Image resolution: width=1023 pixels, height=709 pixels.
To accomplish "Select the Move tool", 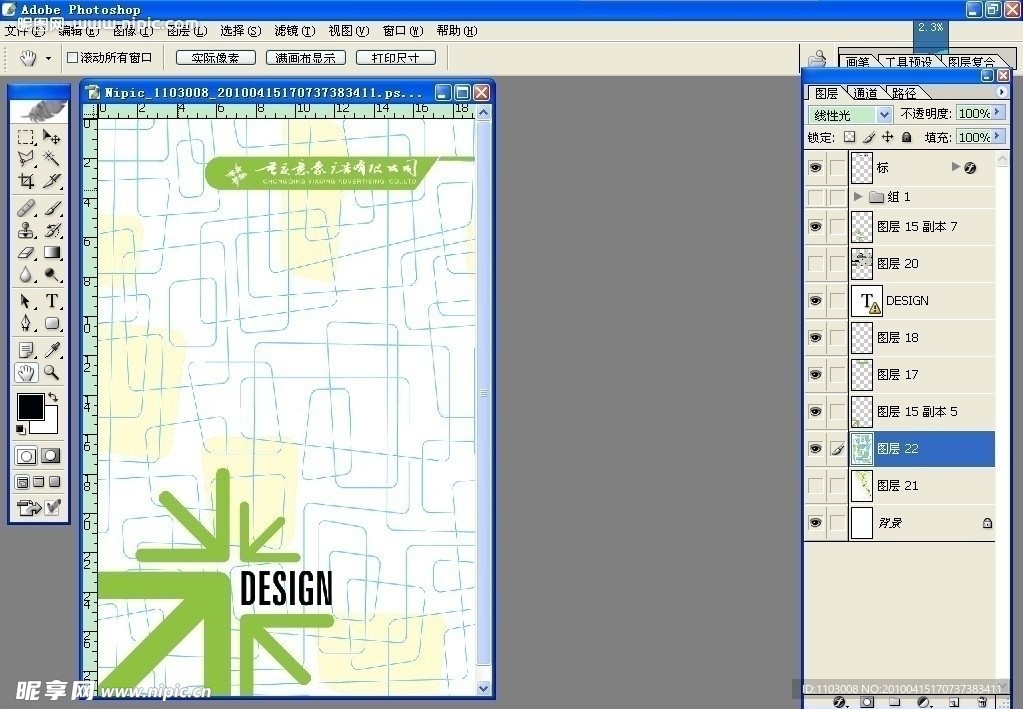I will pyautogui.click(x=52, y=137).
